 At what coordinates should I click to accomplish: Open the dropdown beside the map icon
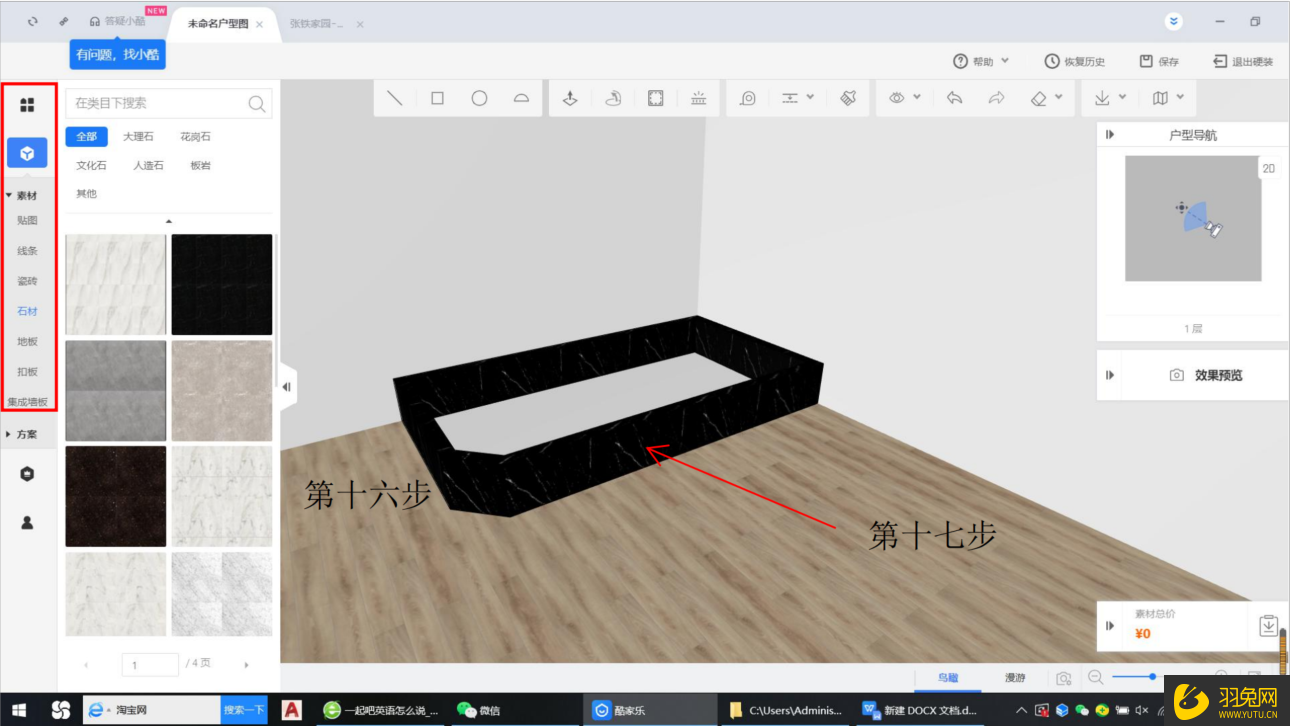point(1181,97)
